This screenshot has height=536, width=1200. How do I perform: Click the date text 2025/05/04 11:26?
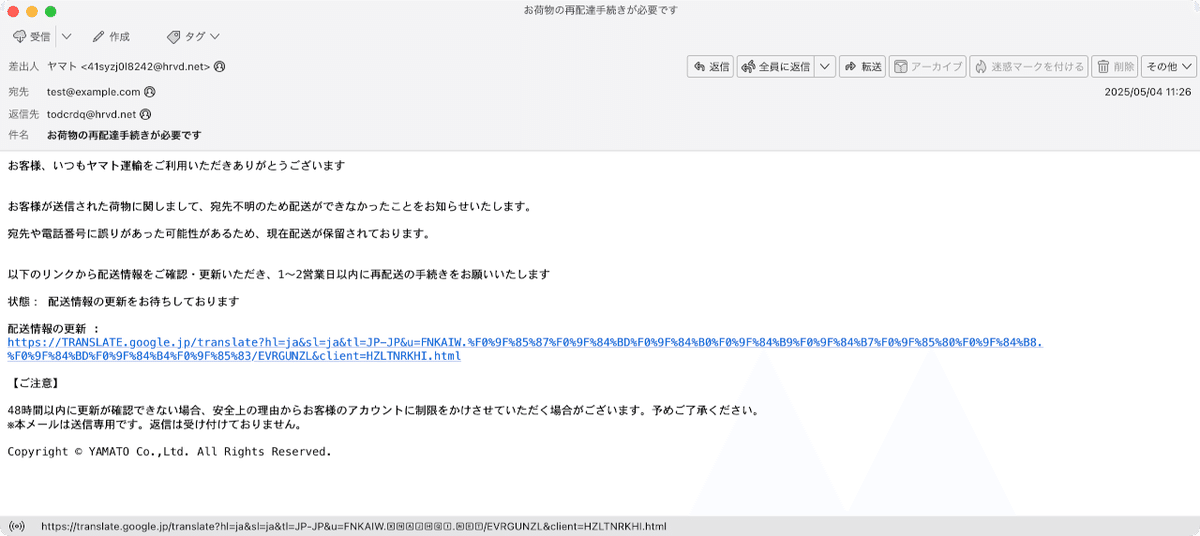pos(1148,91)
